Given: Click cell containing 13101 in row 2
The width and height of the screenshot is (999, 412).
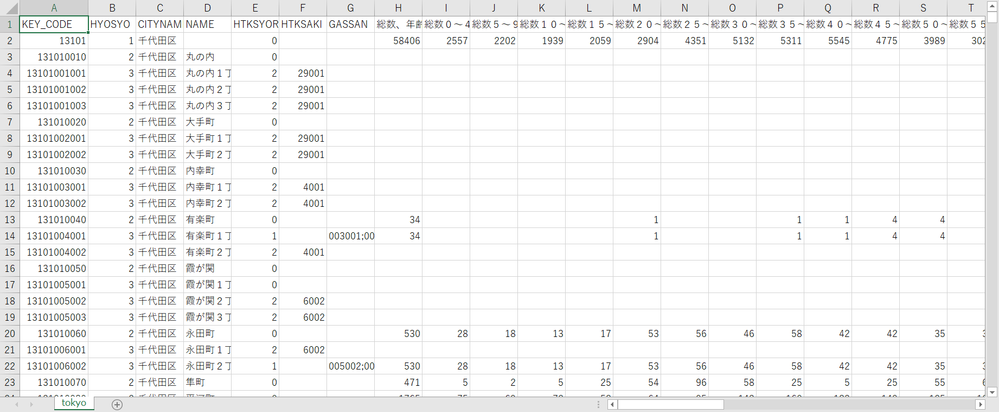Looking at the screenshot, I should tap(54, 40).
